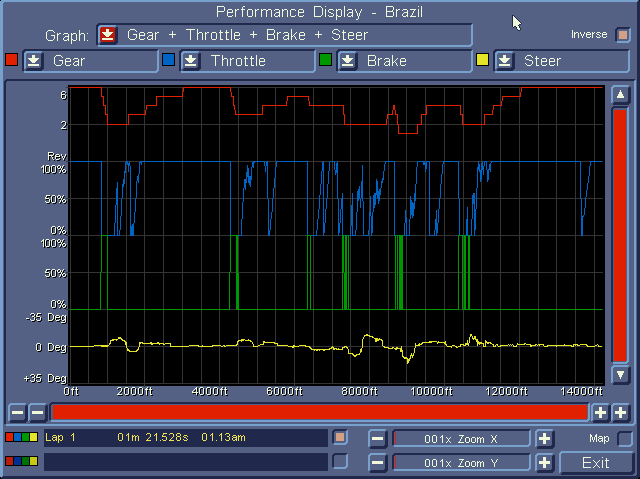Increase Zoom X with the plus button
640x479 pixels.
(544, 439)
